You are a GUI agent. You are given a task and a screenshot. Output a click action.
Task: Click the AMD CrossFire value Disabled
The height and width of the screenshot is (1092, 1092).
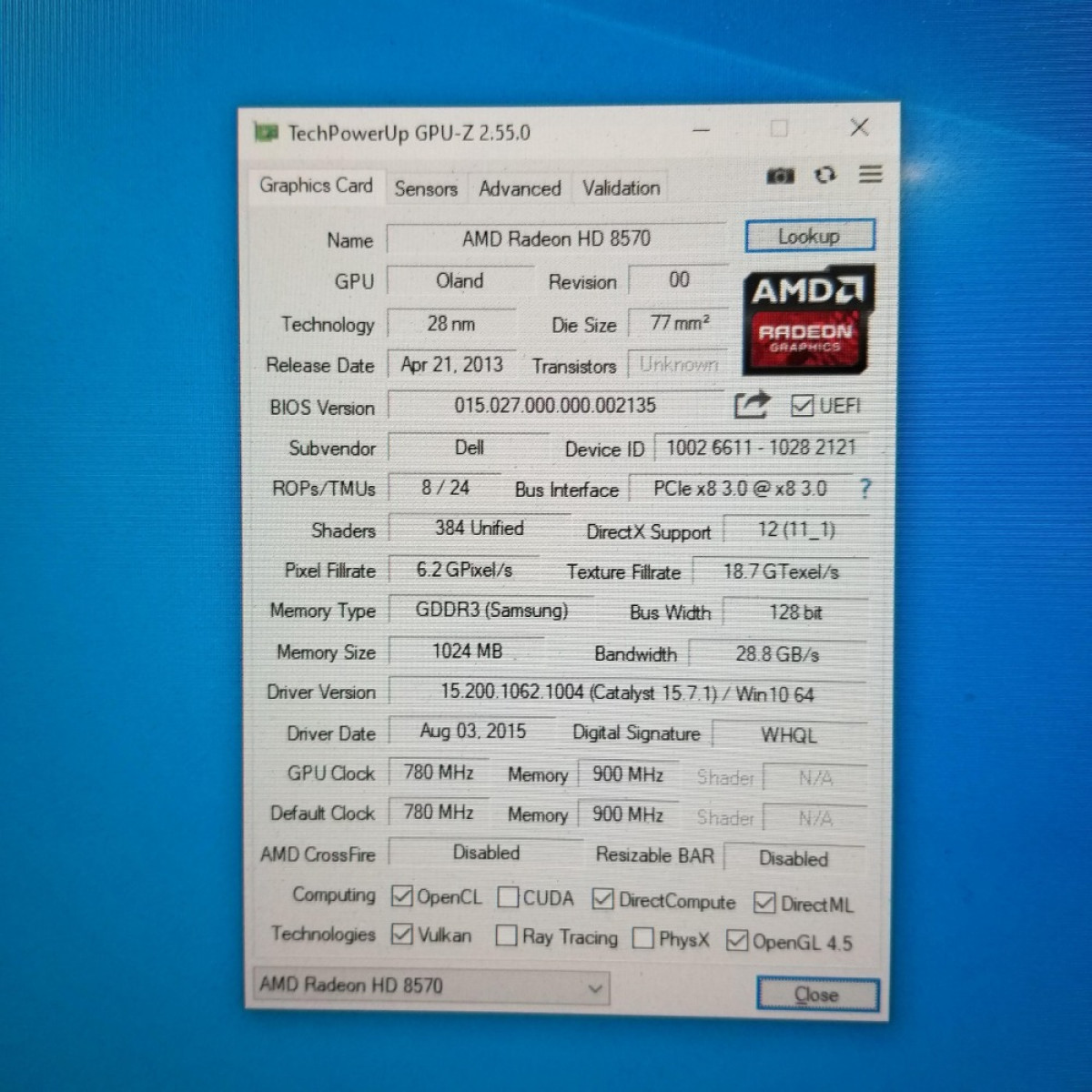click(x=486, y=853)
